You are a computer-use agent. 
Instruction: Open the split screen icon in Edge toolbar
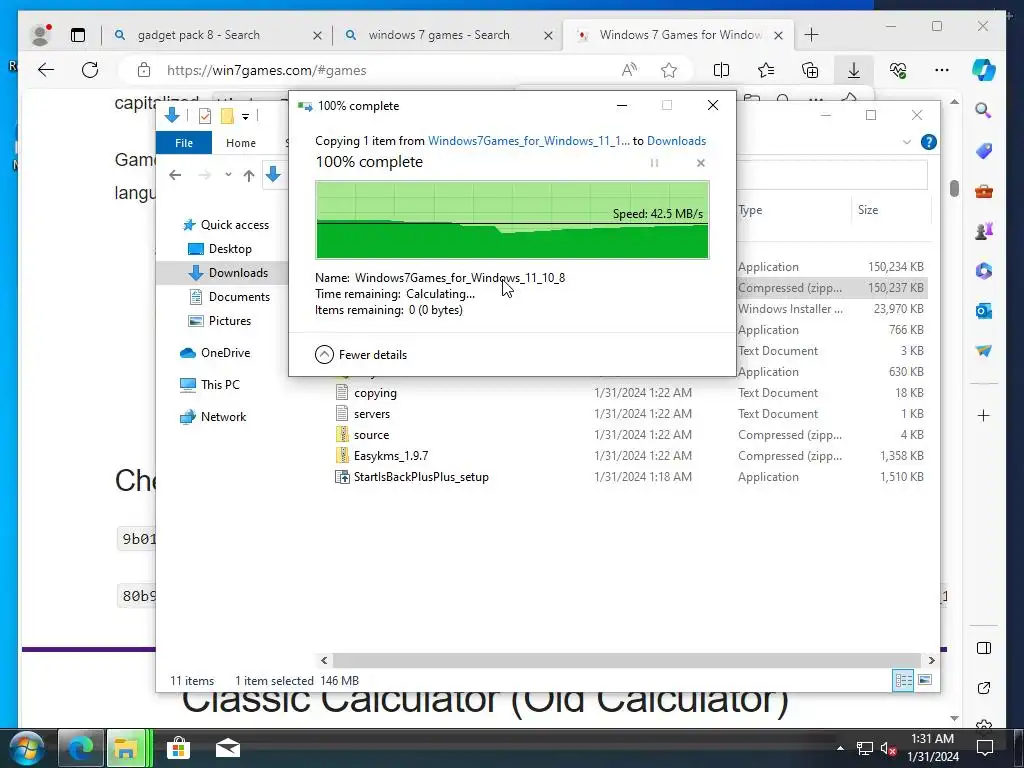click(722, 70)
